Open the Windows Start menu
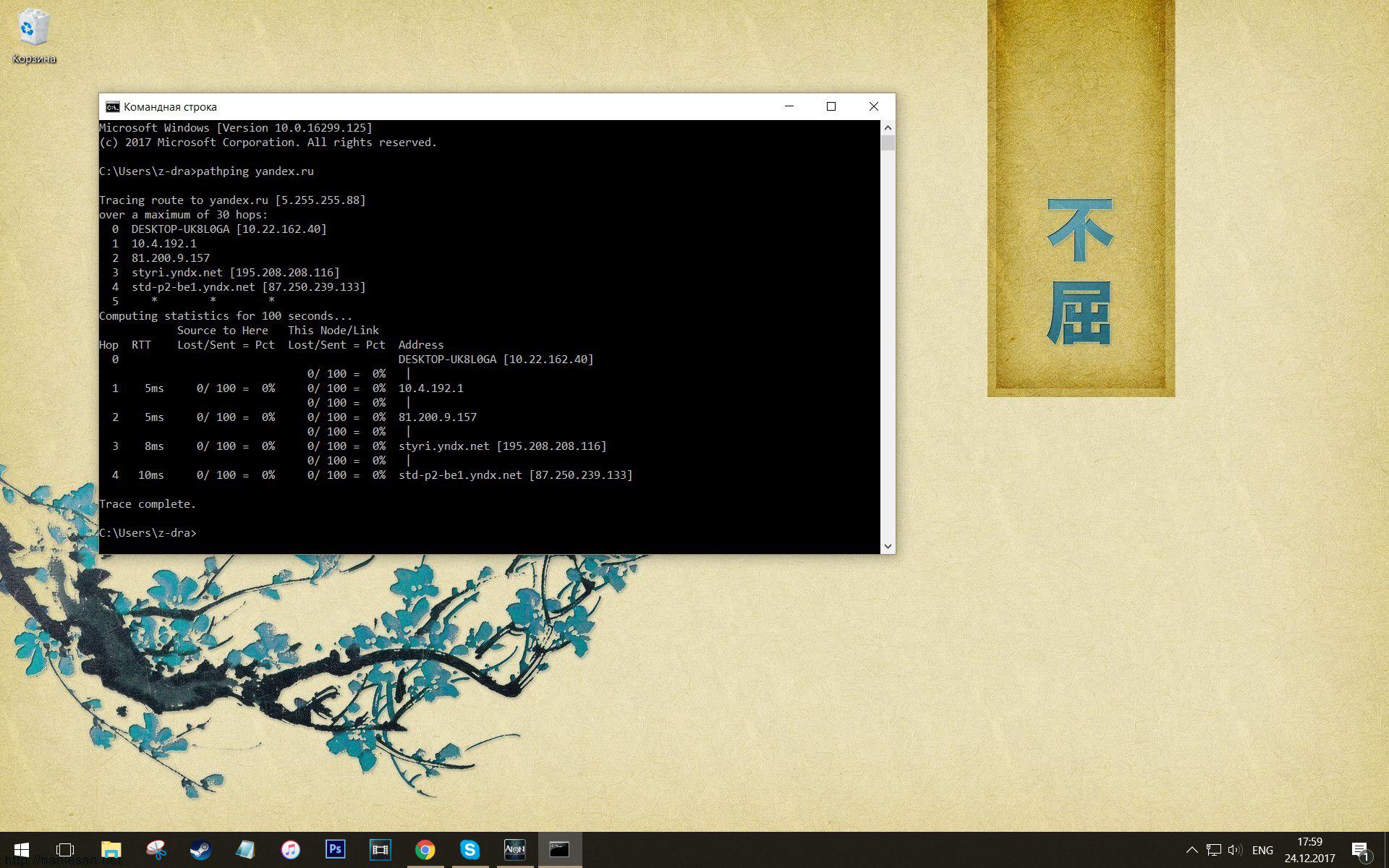The image size is (1389, 868). [x=21, y=850]
